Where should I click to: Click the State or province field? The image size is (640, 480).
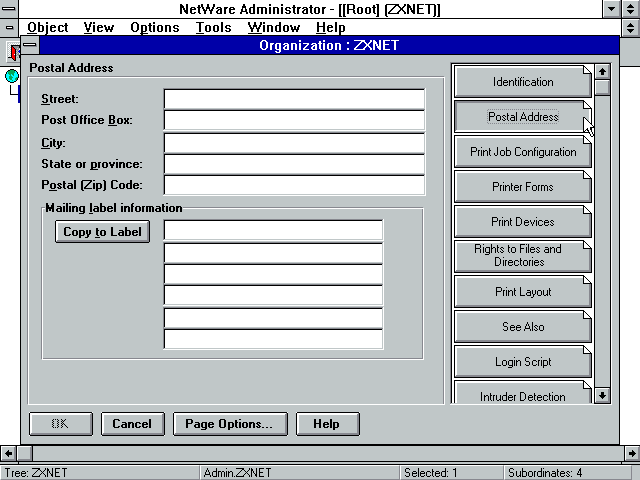point(294,164)
